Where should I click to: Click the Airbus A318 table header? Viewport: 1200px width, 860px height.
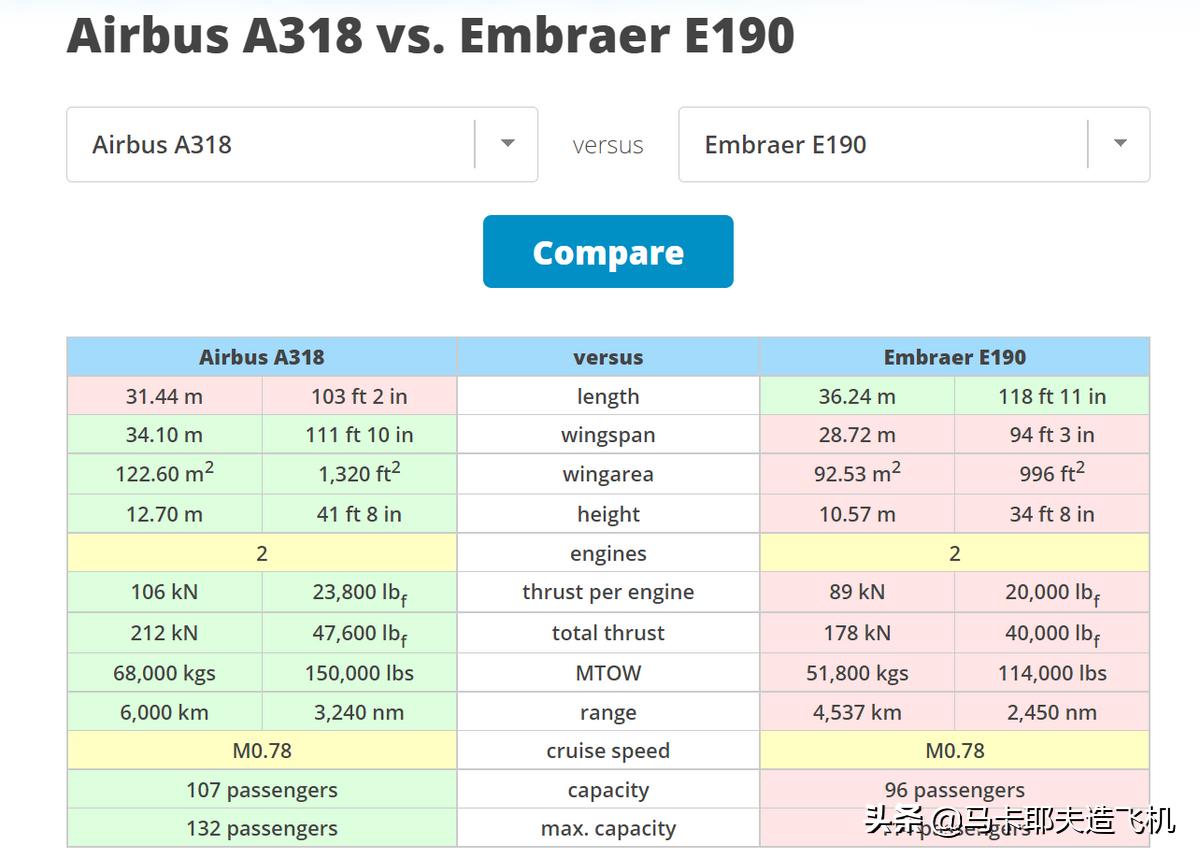(x=262, y=357)
